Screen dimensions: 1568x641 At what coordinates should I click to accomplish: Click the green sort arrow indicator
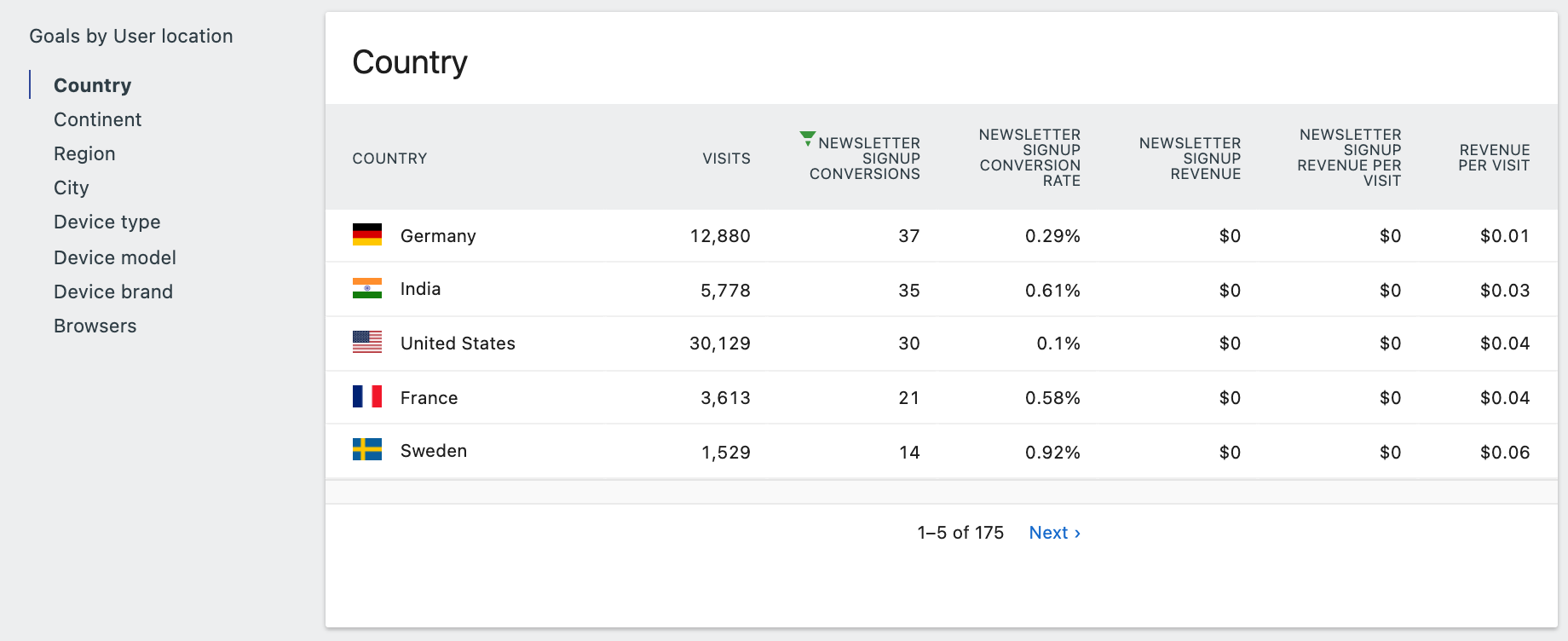[807, 138]
